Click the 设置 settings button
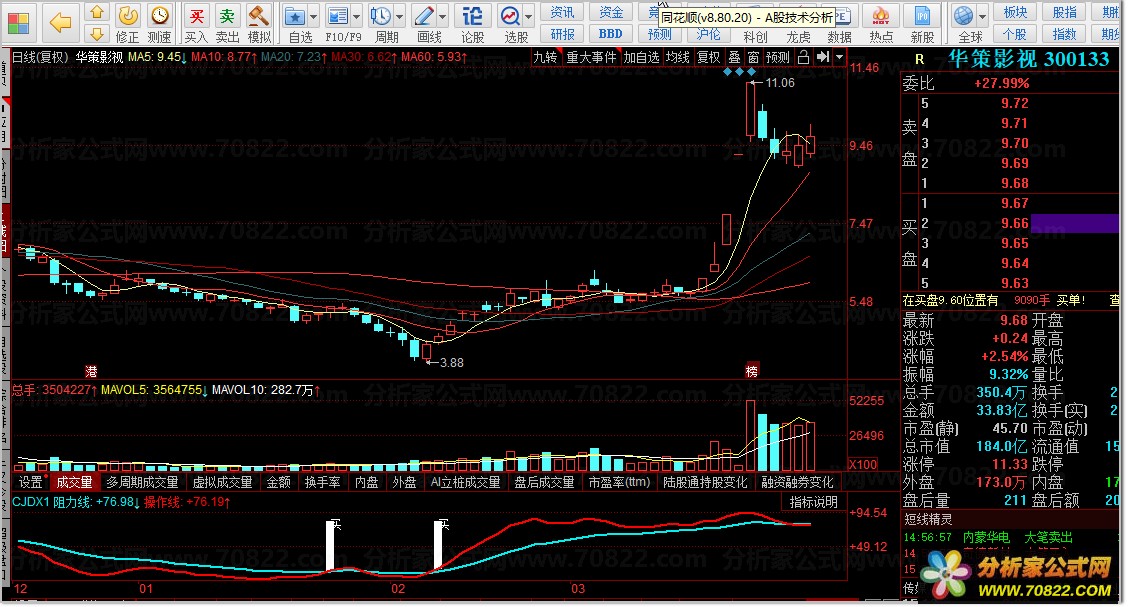The width and height of the screenshot is (1128, 607). coord(30,482)
